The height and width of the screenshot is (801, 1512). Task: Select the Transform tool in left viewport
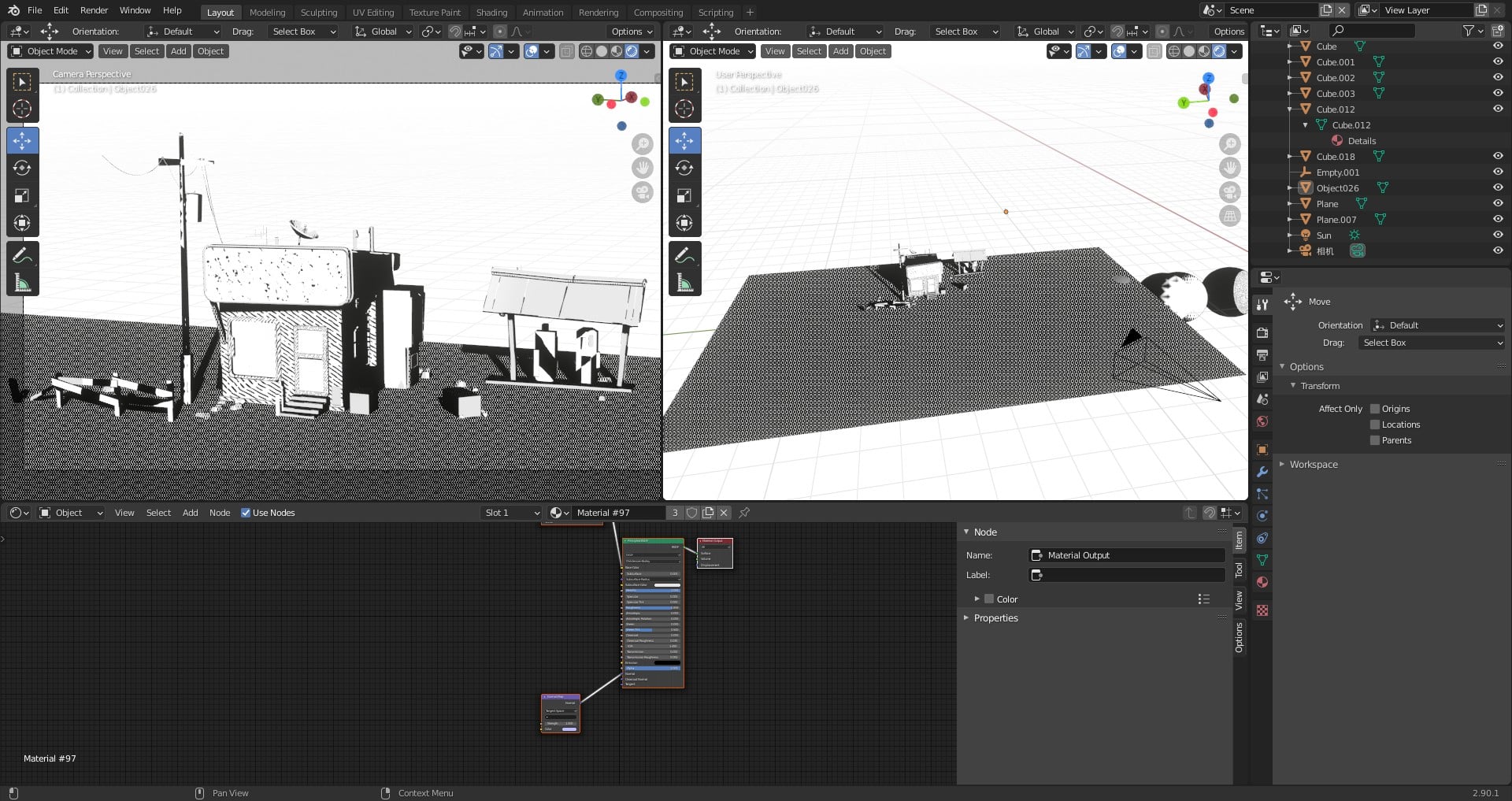point(22,223)
